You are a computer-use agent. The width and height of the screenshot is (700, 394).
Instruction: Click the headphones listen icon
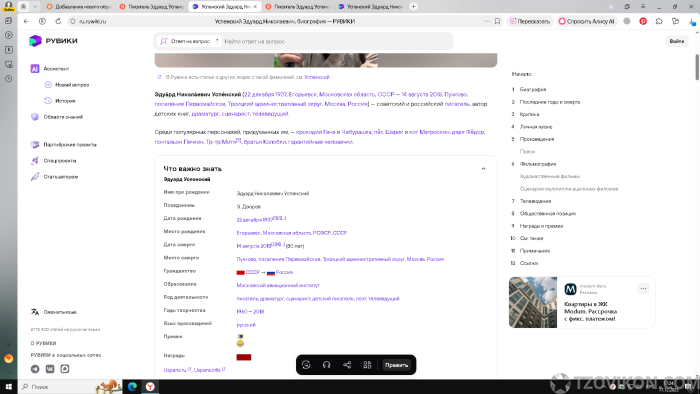tap(326, 365)
